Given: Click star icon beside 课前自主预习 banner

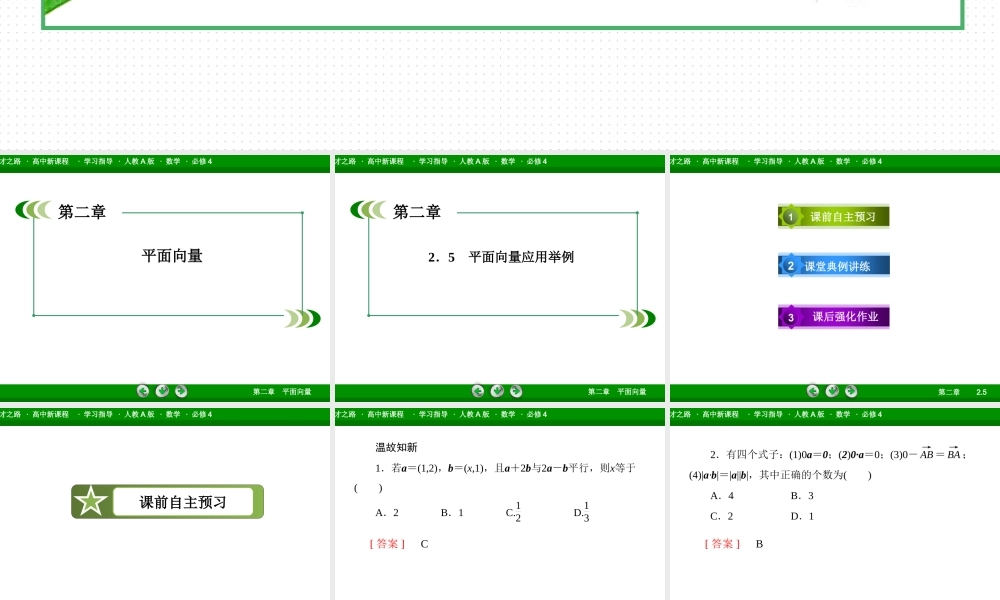Looking at the screenshot, I should tap(93, 500).
